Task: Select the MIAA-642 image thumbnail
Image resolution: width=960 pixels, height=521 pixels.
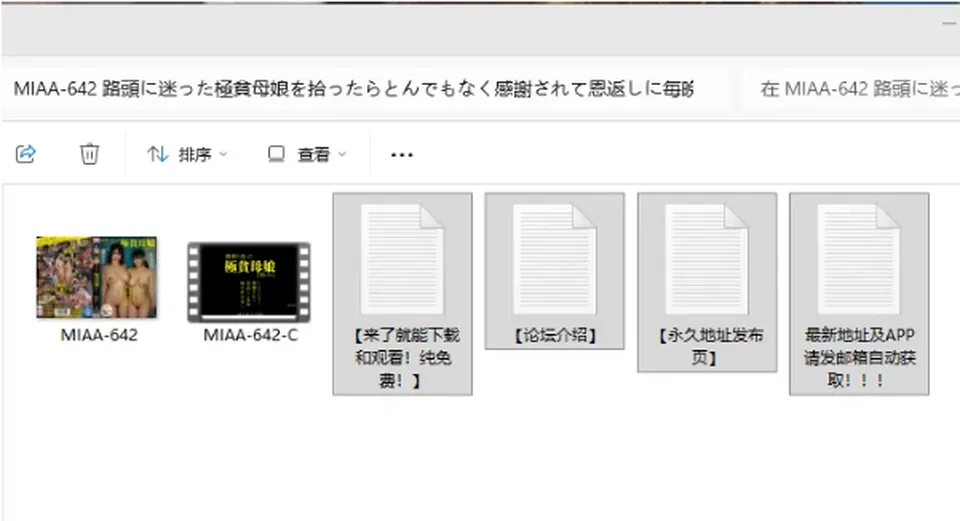Action: tap(97, 277)
